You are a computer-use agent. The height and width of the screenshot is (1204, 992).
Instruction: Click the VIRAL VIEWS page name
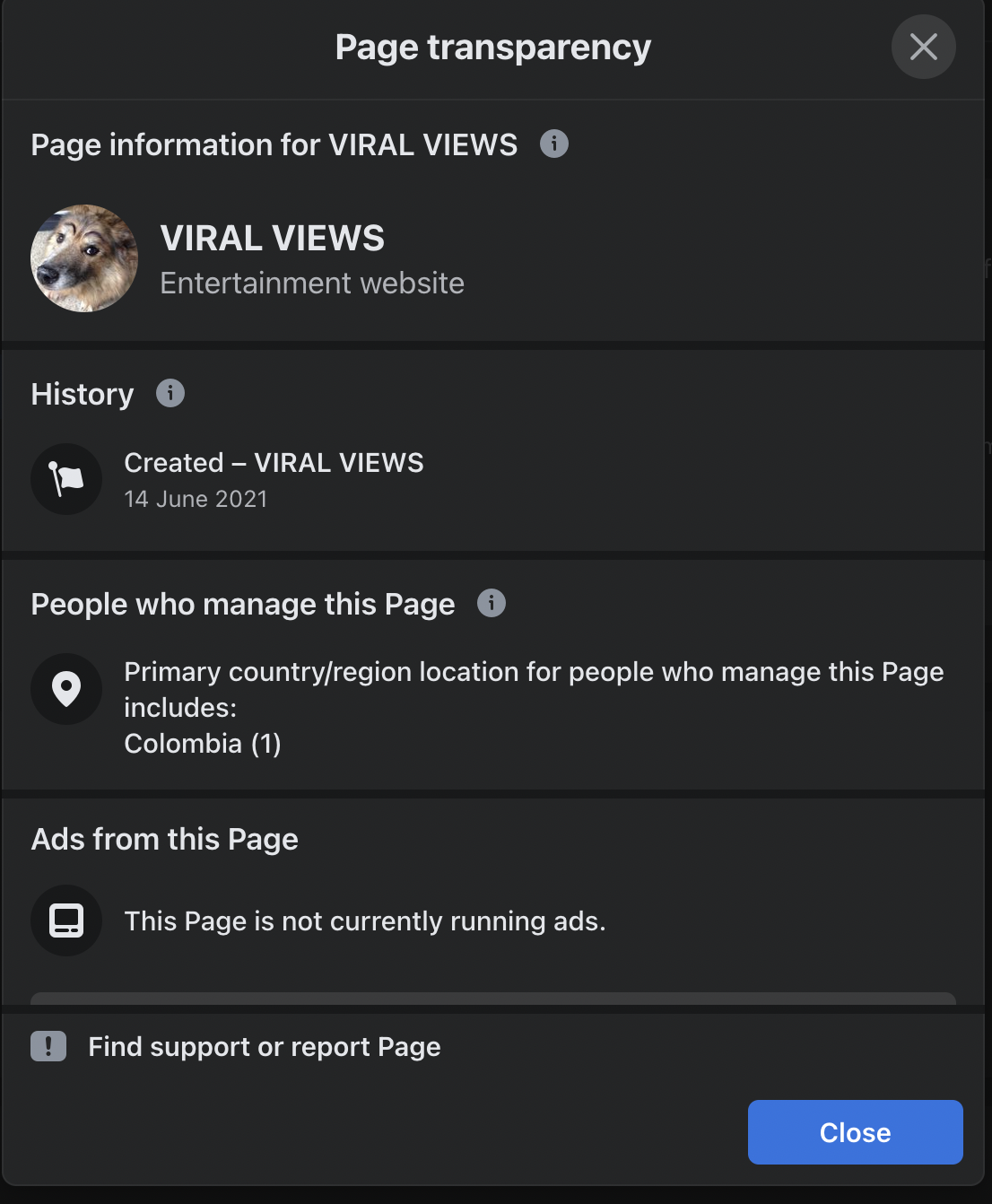click(272, 239)
